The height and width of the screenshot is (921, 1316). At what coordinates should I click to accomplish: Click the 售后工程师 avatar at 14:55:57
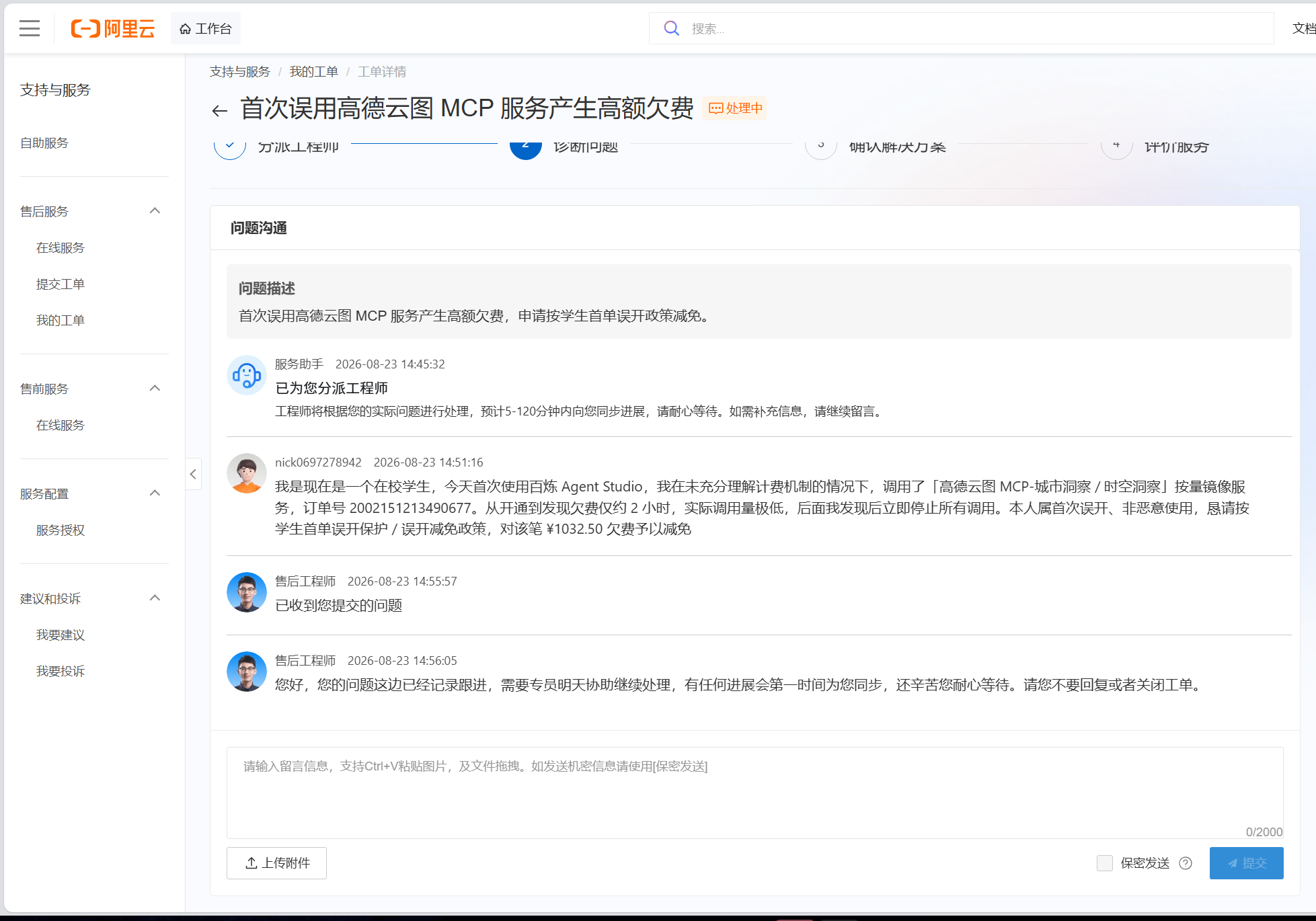point(247,592)
